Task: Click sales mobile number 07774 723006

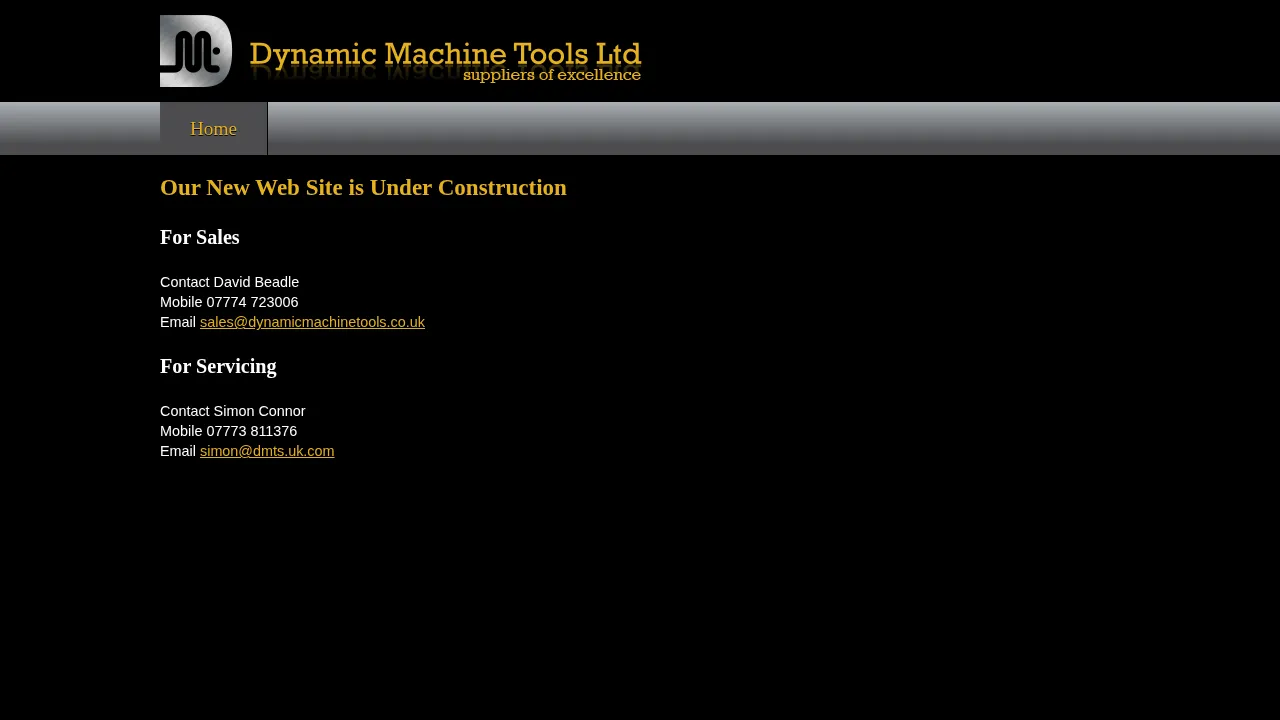Action: (x=252, y=302)
